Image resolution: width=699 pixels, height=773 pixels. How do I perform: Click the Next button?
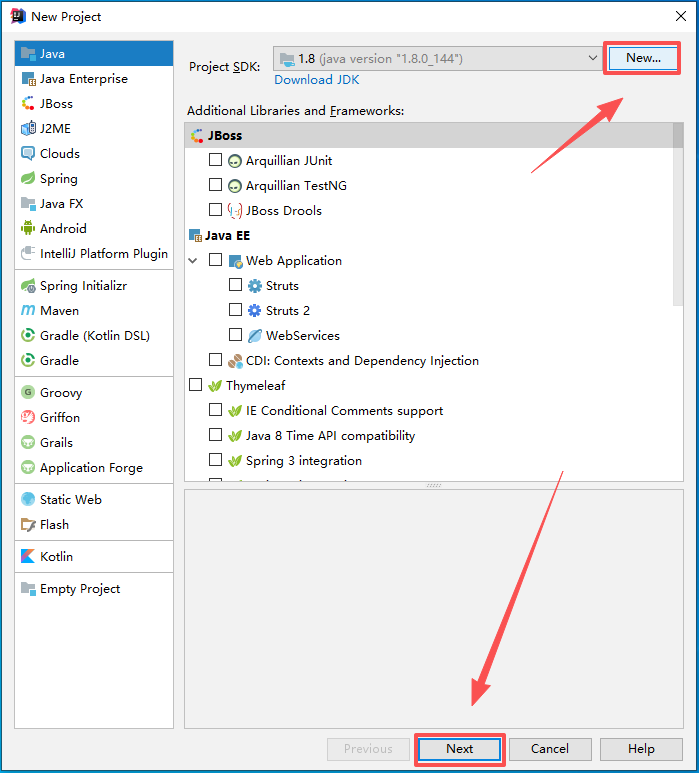coord(459,749)
